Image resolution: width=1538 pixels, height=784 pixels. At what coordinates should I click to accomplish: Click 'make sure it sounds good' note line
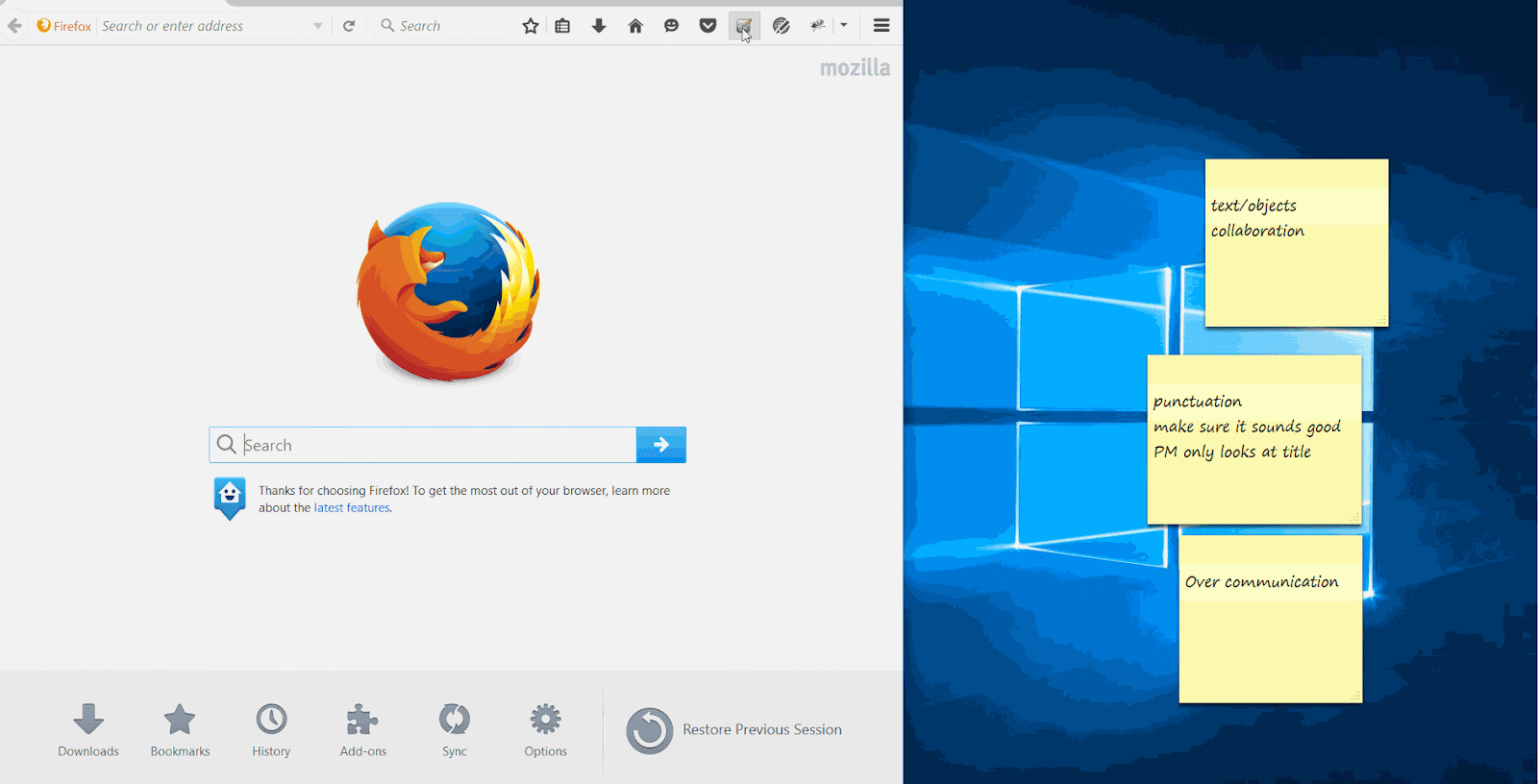point(1247,427)
